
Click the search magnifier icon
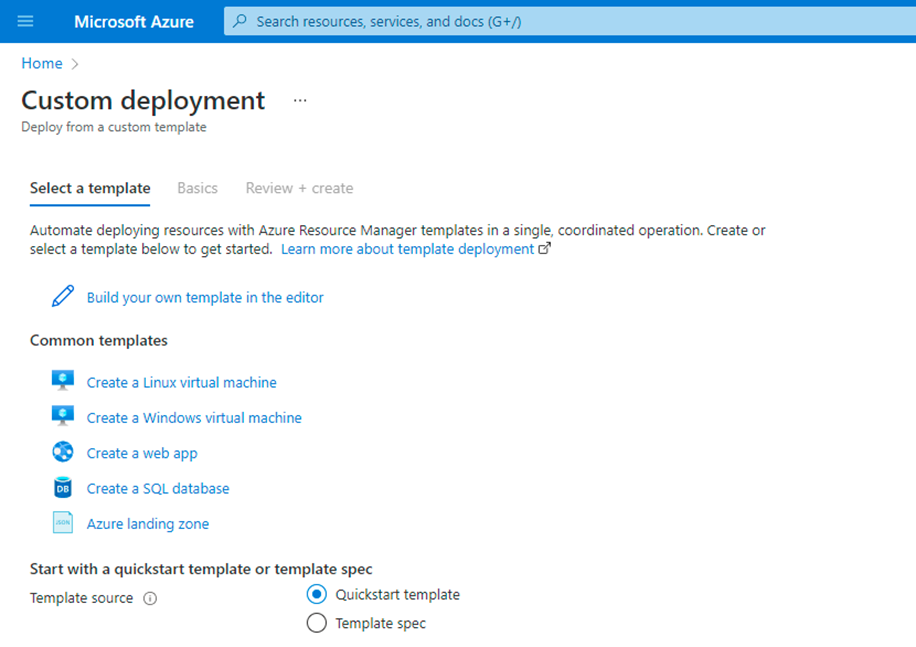240,21
